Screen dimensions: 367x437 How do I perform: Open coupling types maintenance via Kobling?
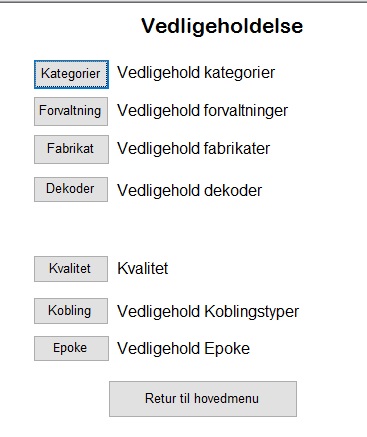[71, 311]
